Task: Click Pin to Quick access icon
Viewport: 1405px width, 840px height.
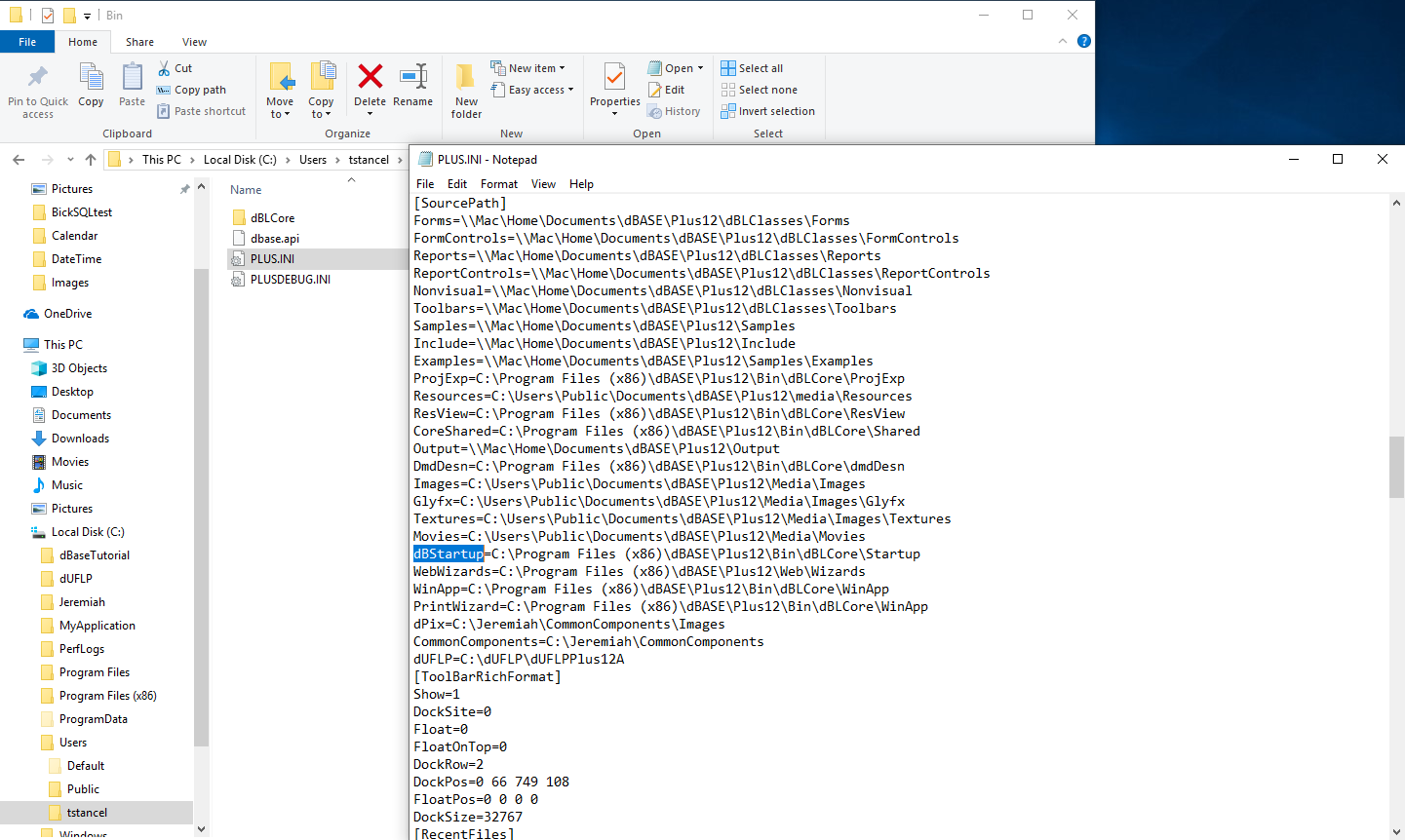Action: (x=38, y=78)
